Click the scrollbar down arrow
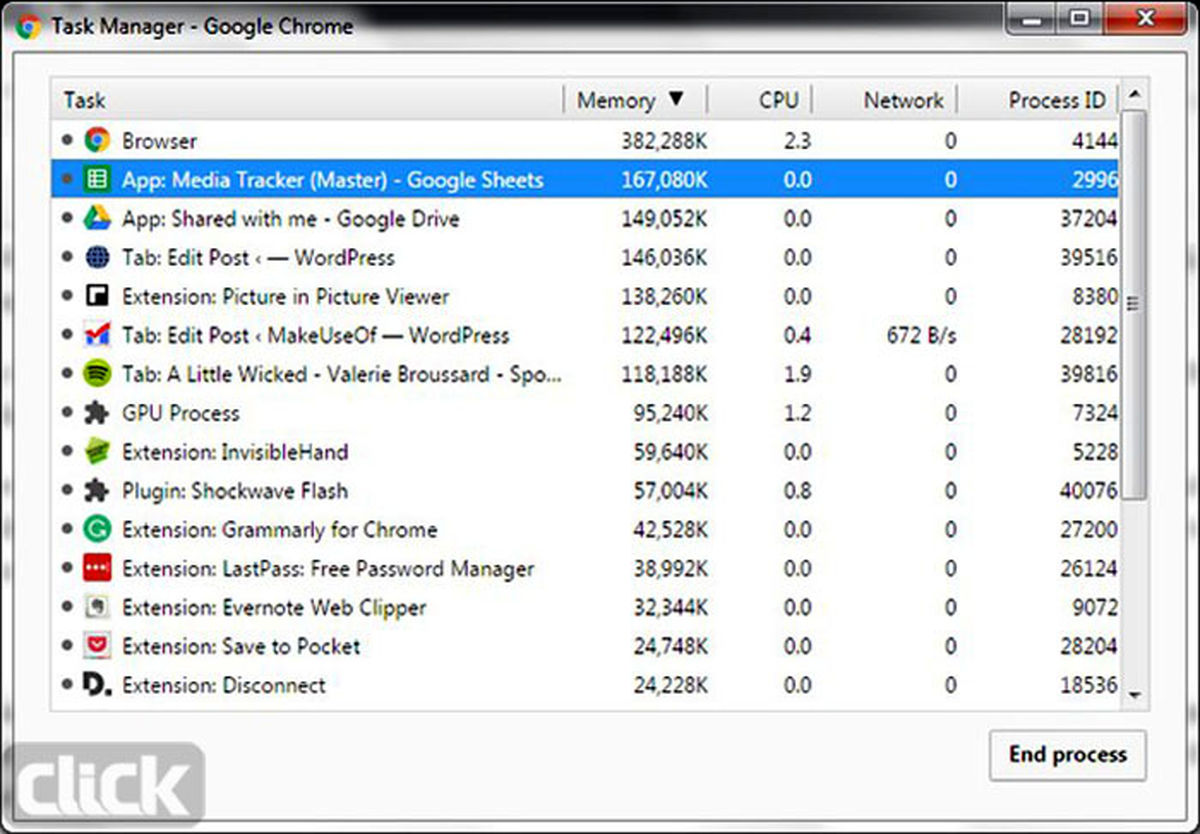 coord(1134,694)
